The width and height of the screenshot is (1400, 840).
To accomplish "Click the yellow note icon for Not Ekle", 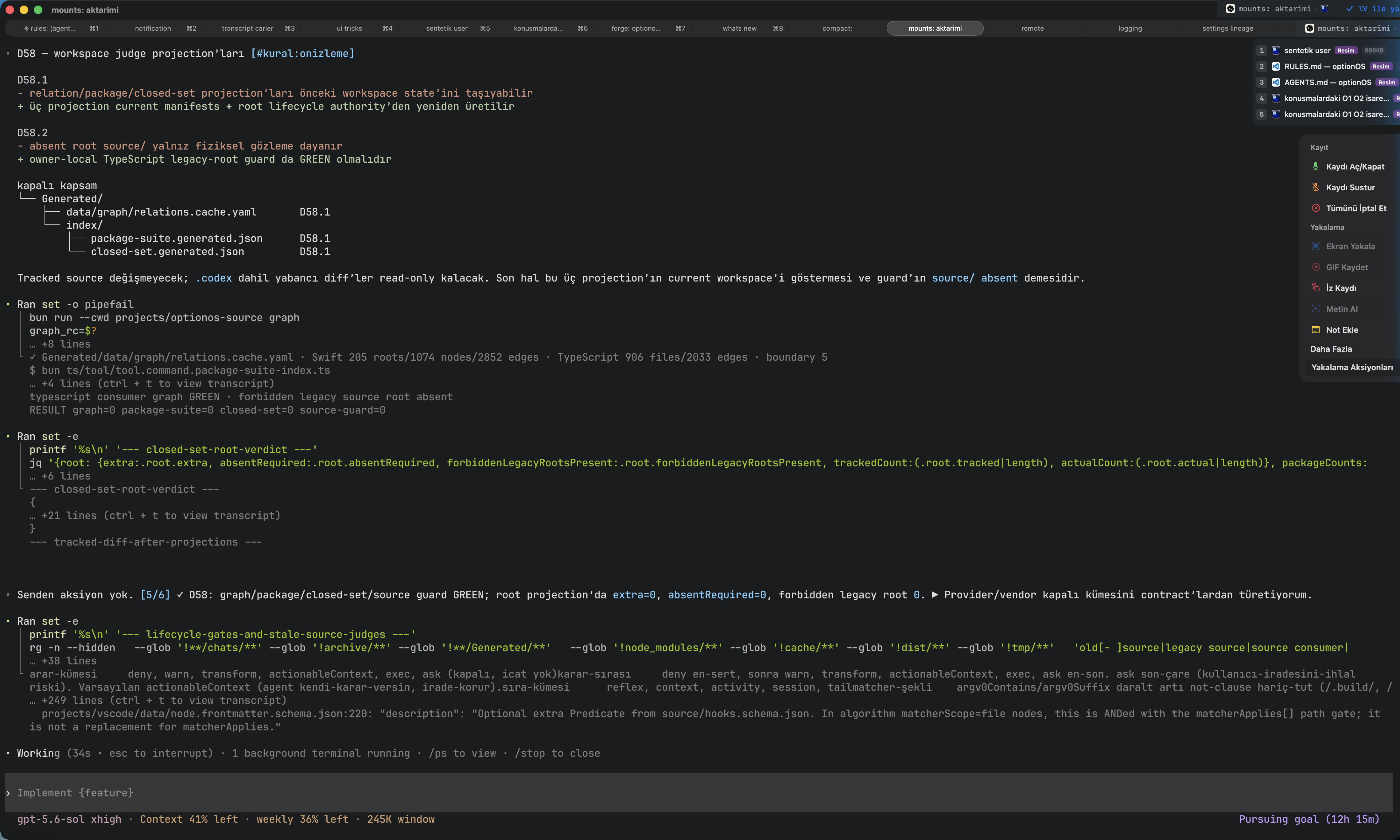I will point(1316,329).
